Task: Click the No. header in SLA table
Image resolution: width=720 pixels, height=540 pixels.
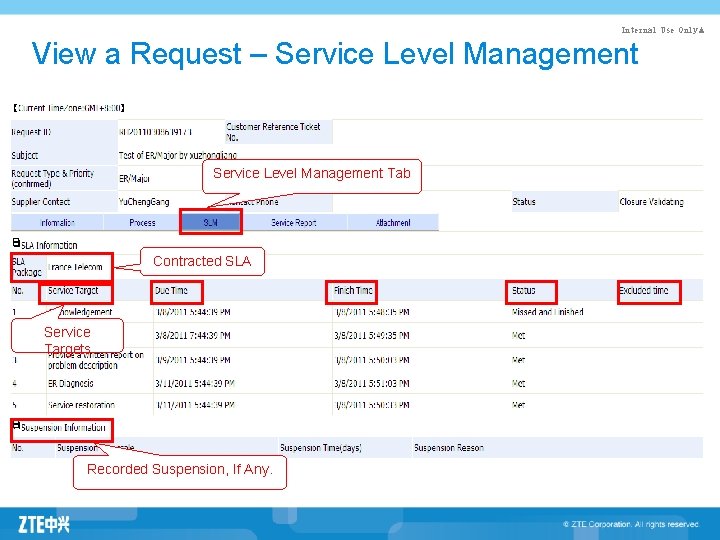Action: coord(18,291)
